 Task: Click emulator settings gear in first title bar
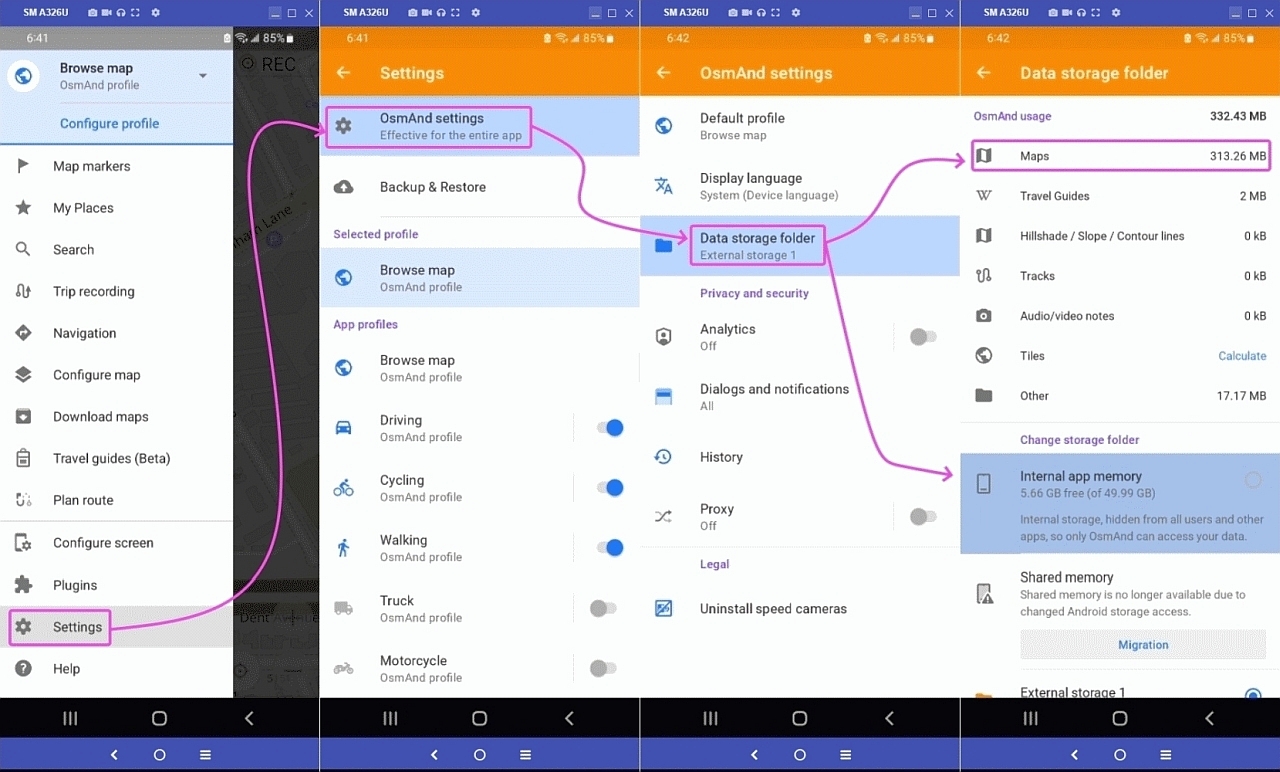(155, 12)
